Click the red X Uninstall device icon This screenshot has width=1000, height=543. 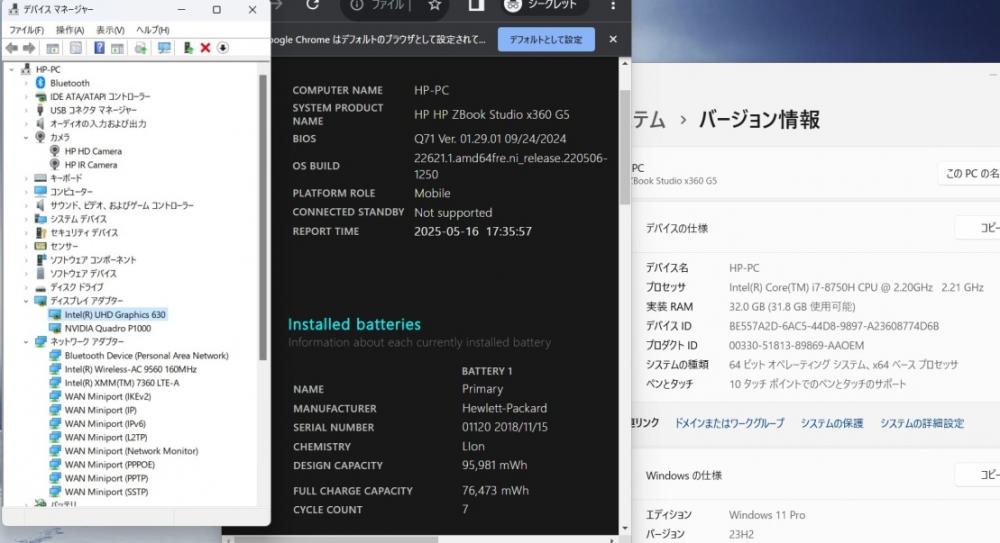click(x=205, y=48)
